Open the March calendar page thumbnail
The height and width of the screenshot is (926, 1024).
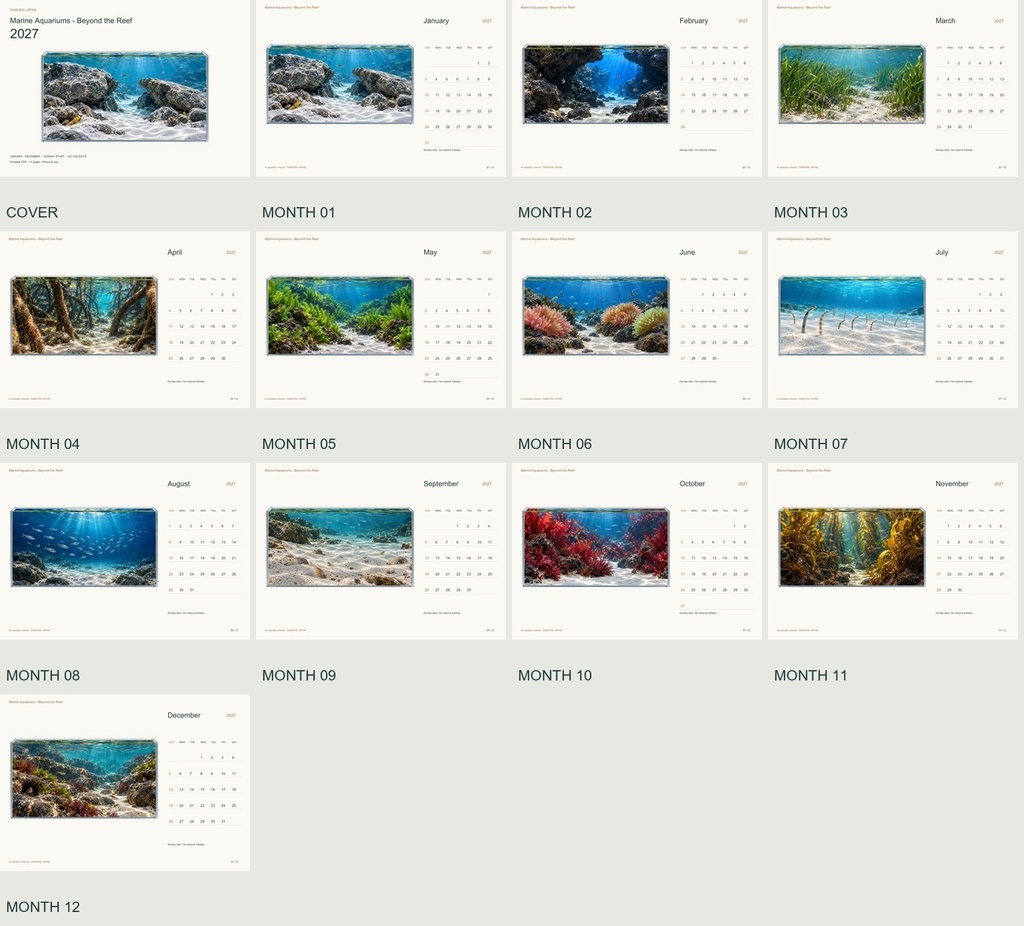[x=893, y=88]
